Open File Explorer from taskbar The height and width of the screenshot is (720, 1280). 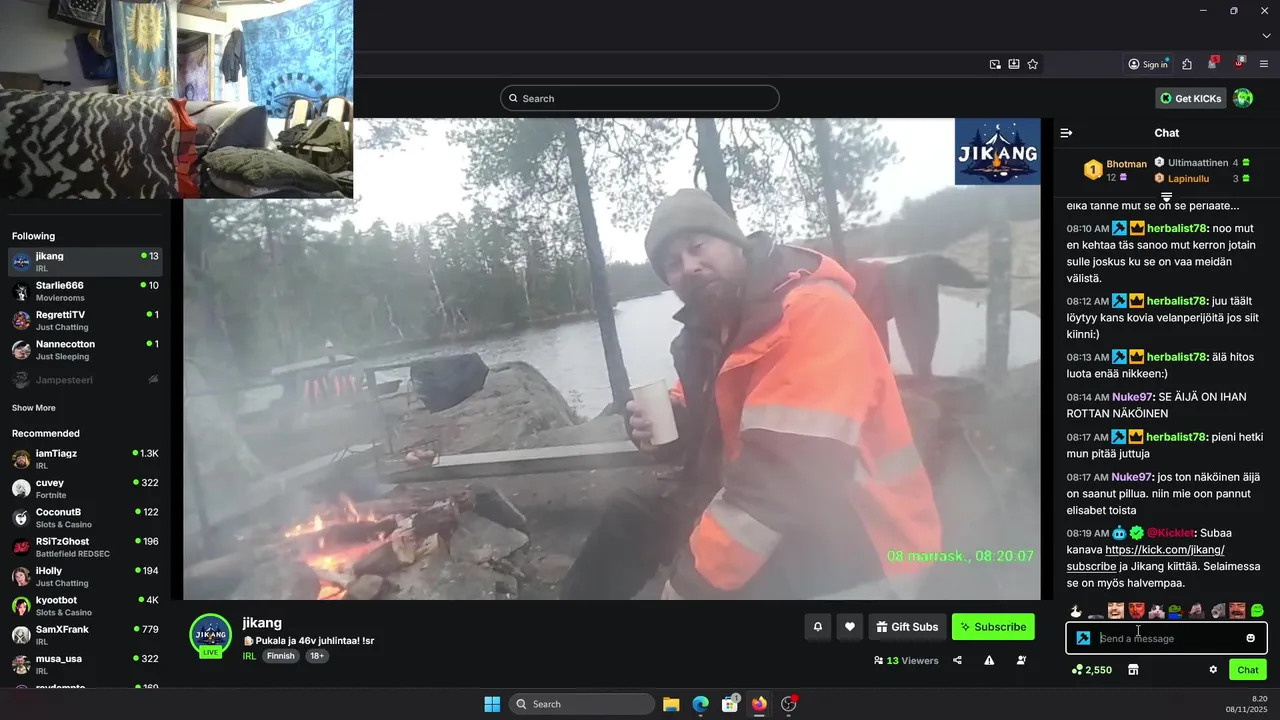click(671, 704)
